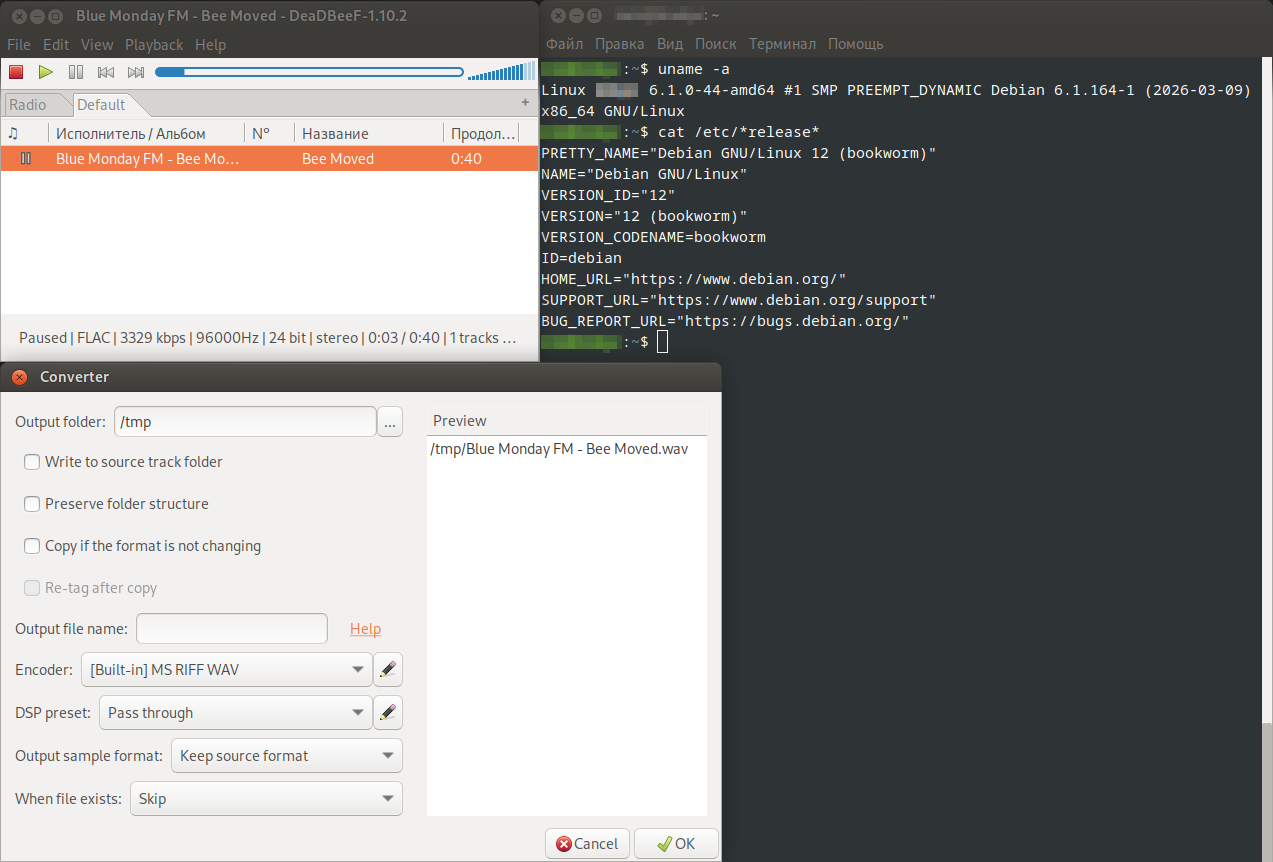Check Preserve folder structure option
Viewport: 1273px width, 862px height.
pos(33,504)
